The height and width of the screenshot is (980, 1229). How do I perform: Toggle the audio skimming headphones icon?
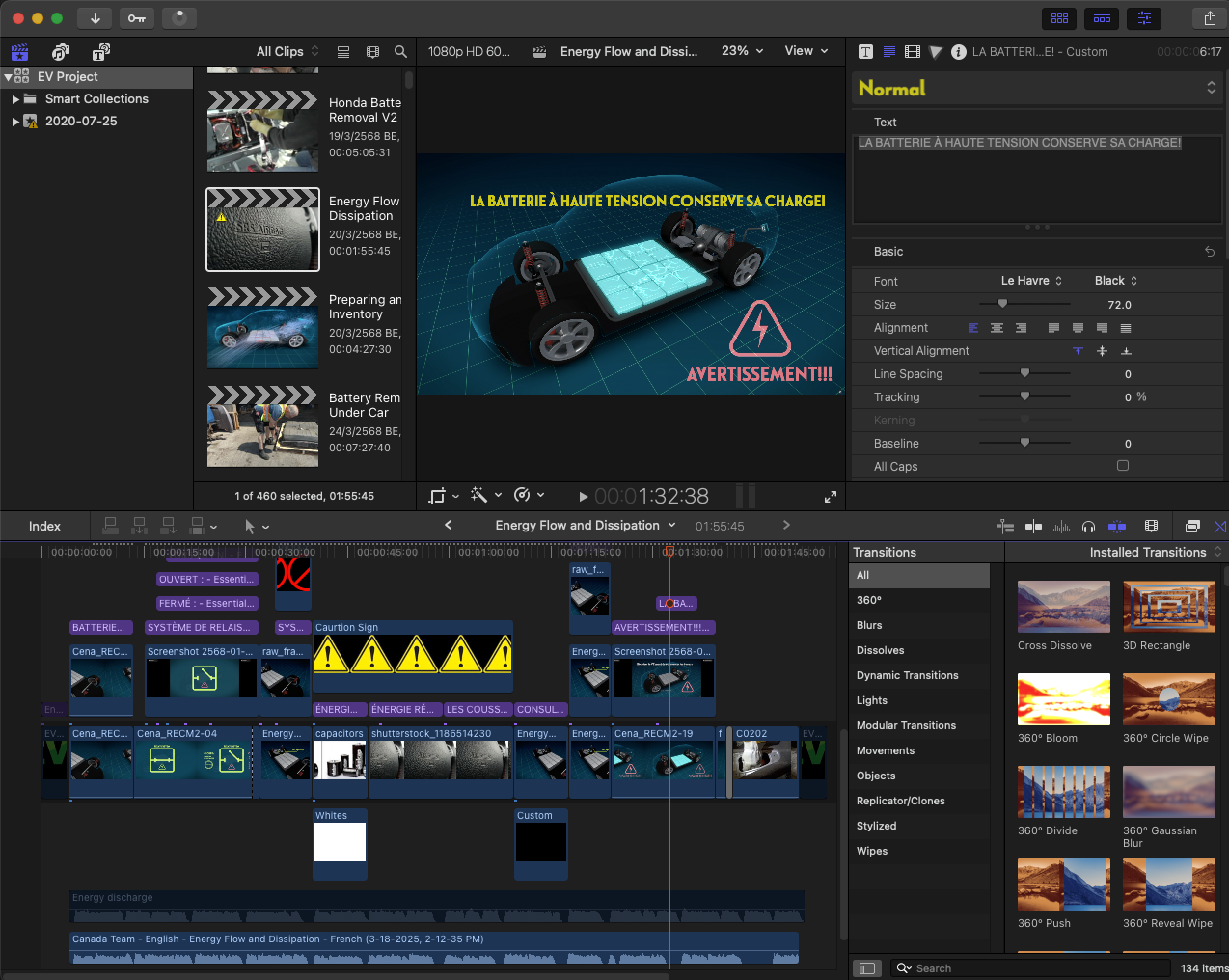click(1088, 527)
